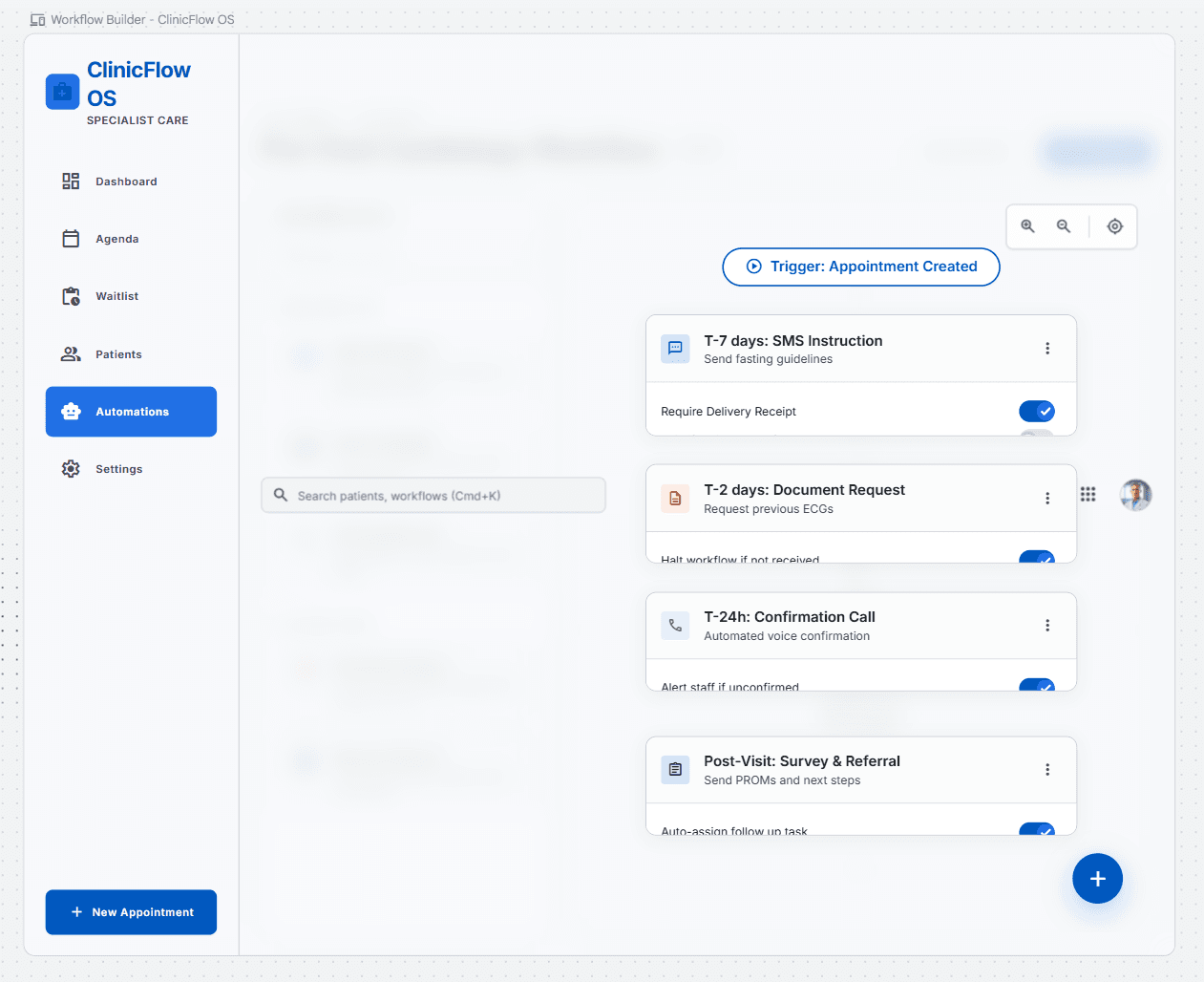Screen dimensions: 1204x982
Task: Click the plus icon in New Appointment
Action: pyautogui.click(x=76, y=912)
